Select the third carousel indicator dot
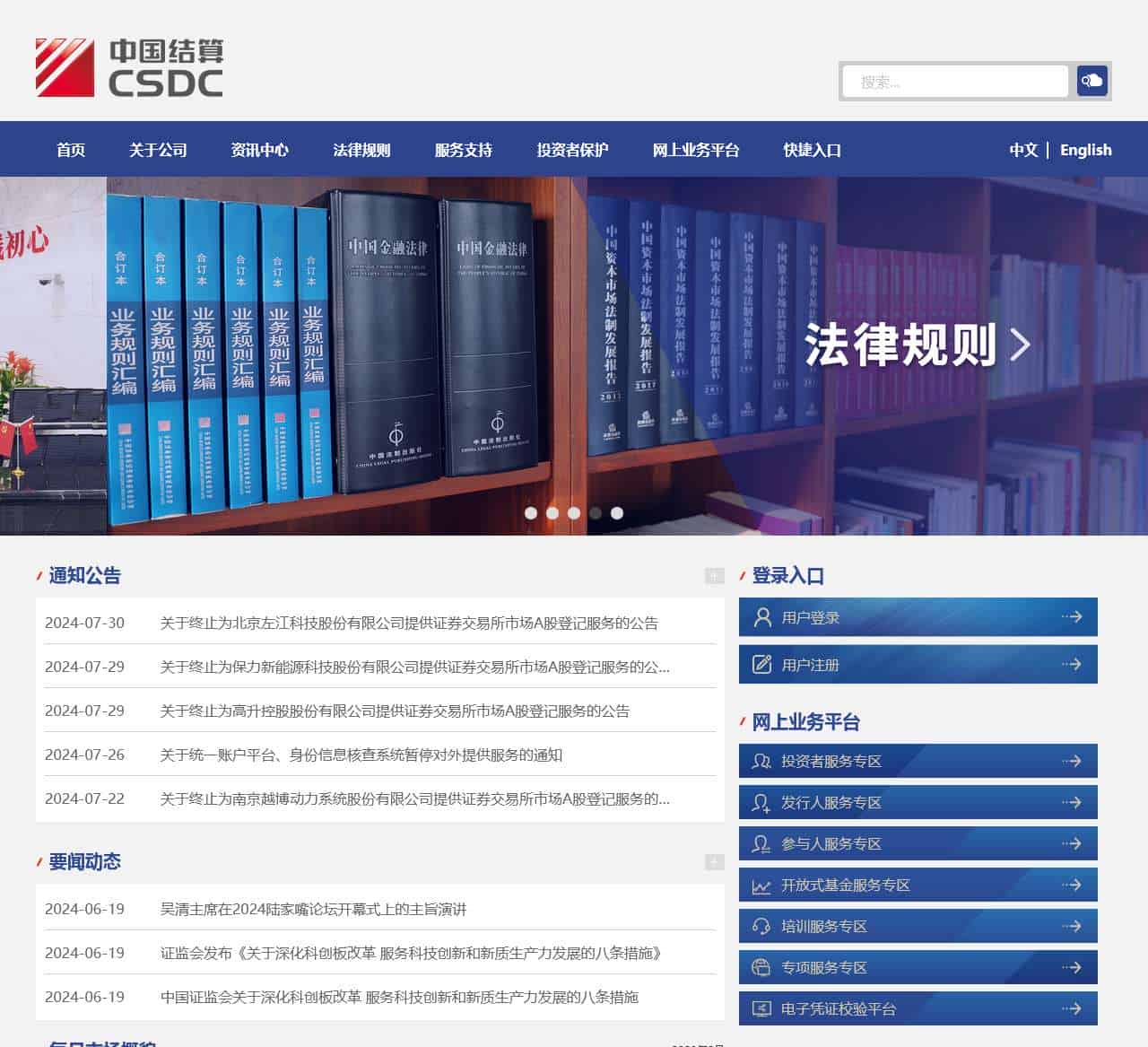The height and width of the screenshot is (1047, 1148). pos(573,513)
